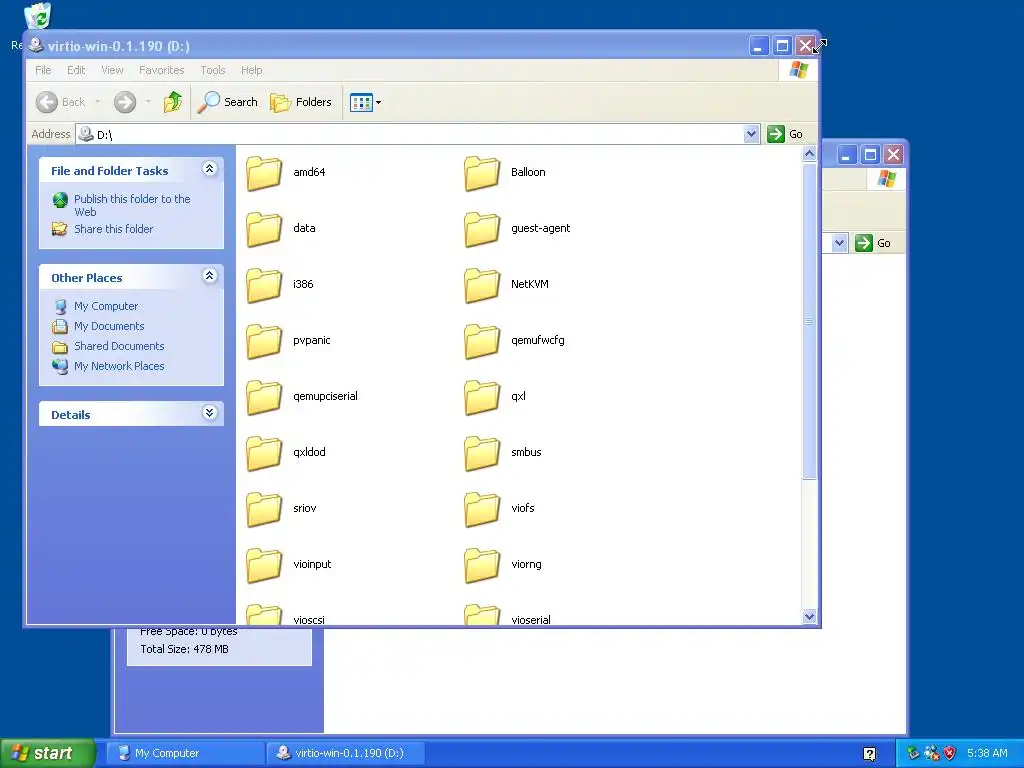Image resolution: width=1024 pixels, height=768 pixels.
Task: Click the Forward navigation arrow
Action: click(x=125, y=102)
